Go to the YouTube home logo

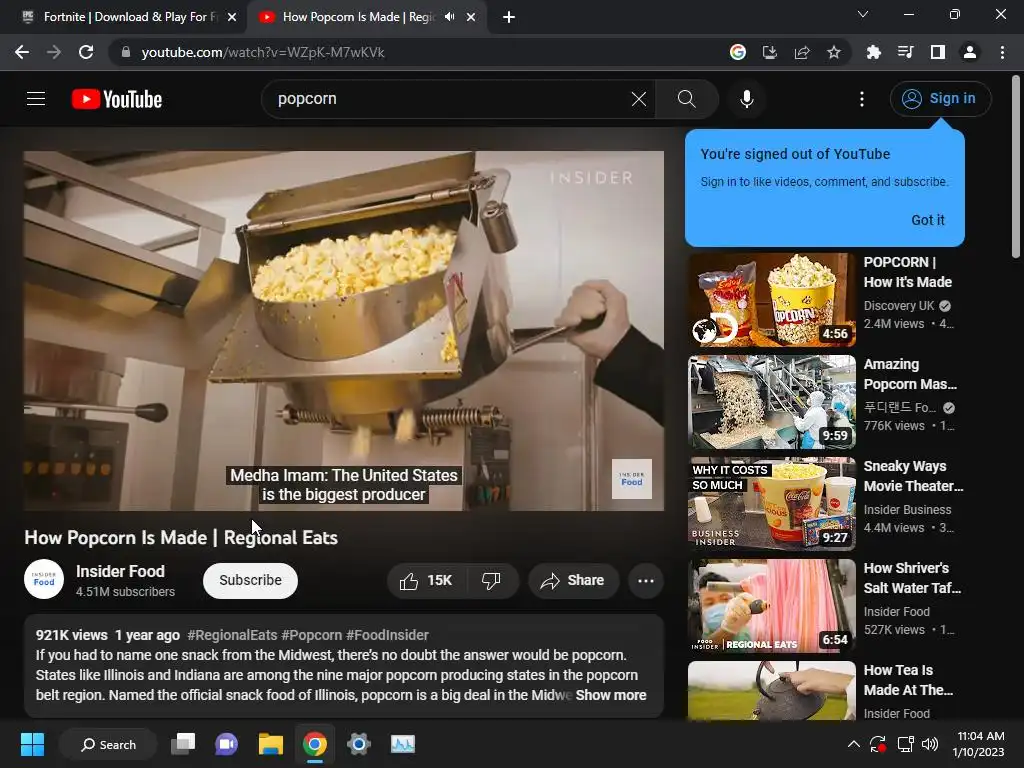(x=117, y=99)
